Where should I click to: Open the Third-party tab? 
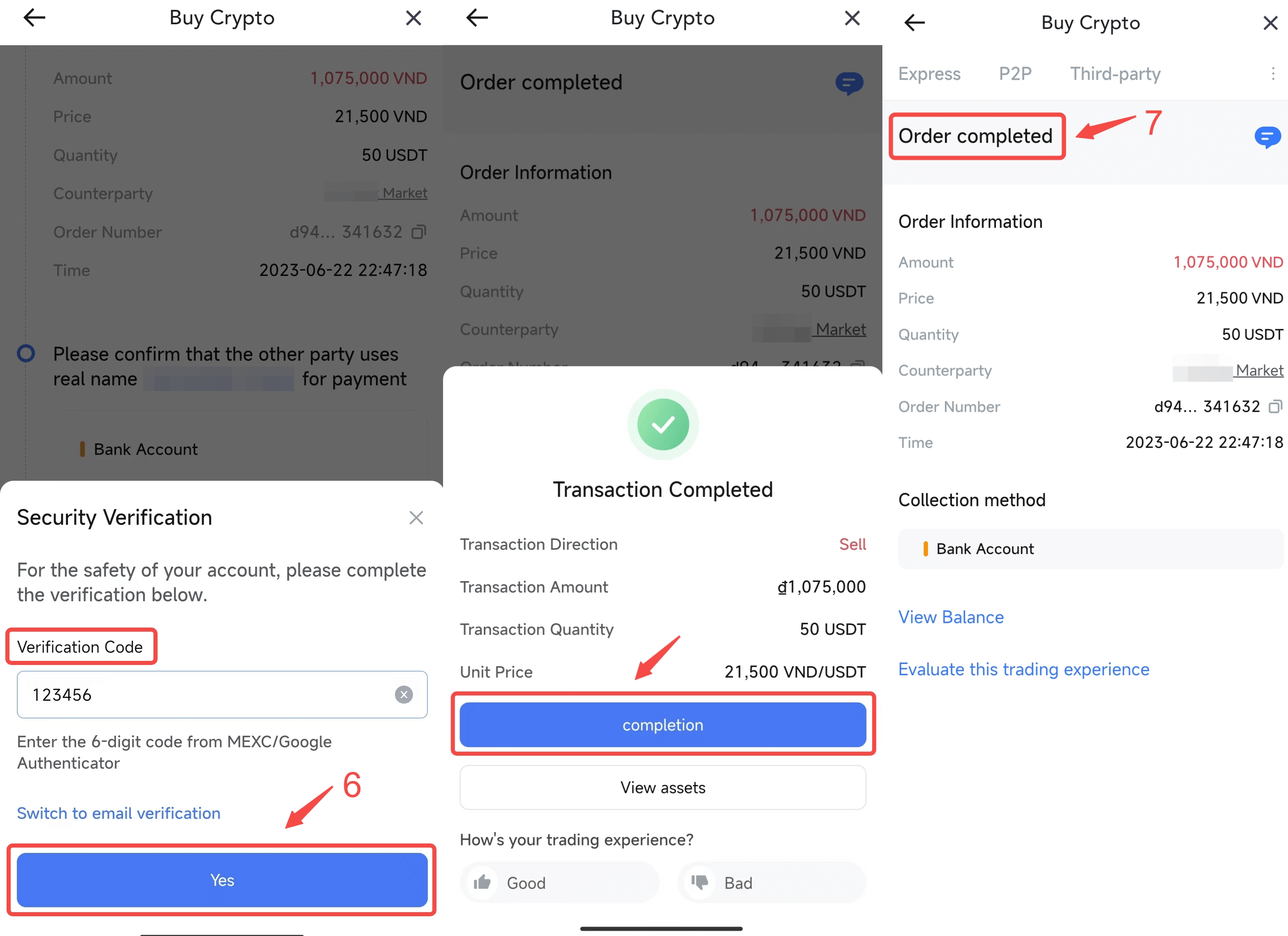1115,74
